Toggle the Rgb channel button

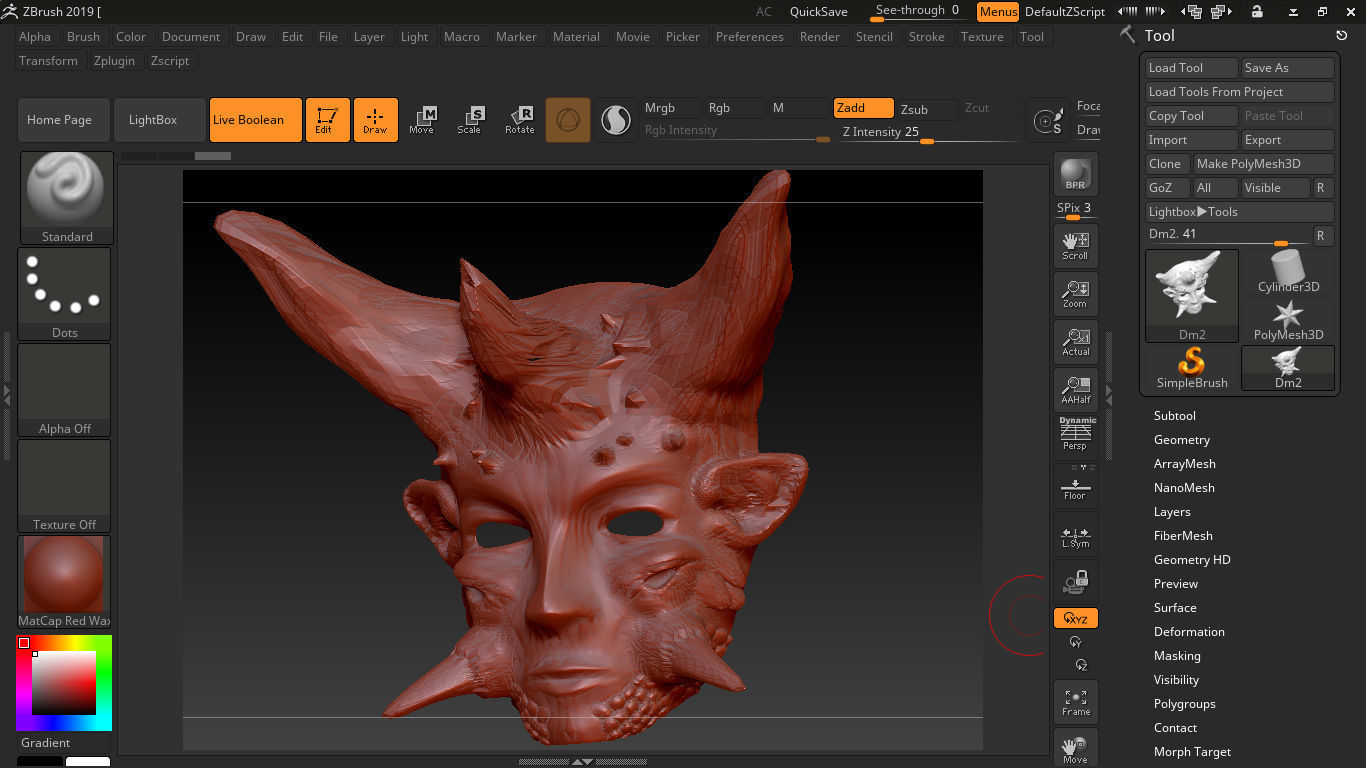pyautogui.click(x=735, y=108)
